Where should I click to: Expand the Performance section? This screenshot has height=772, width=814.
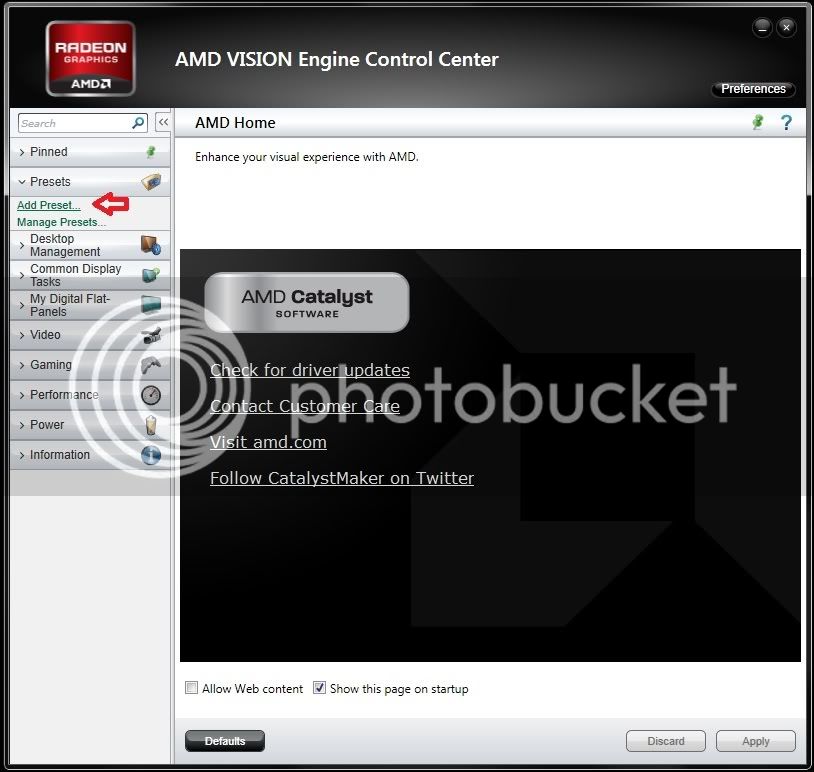(x=90, y=395)
